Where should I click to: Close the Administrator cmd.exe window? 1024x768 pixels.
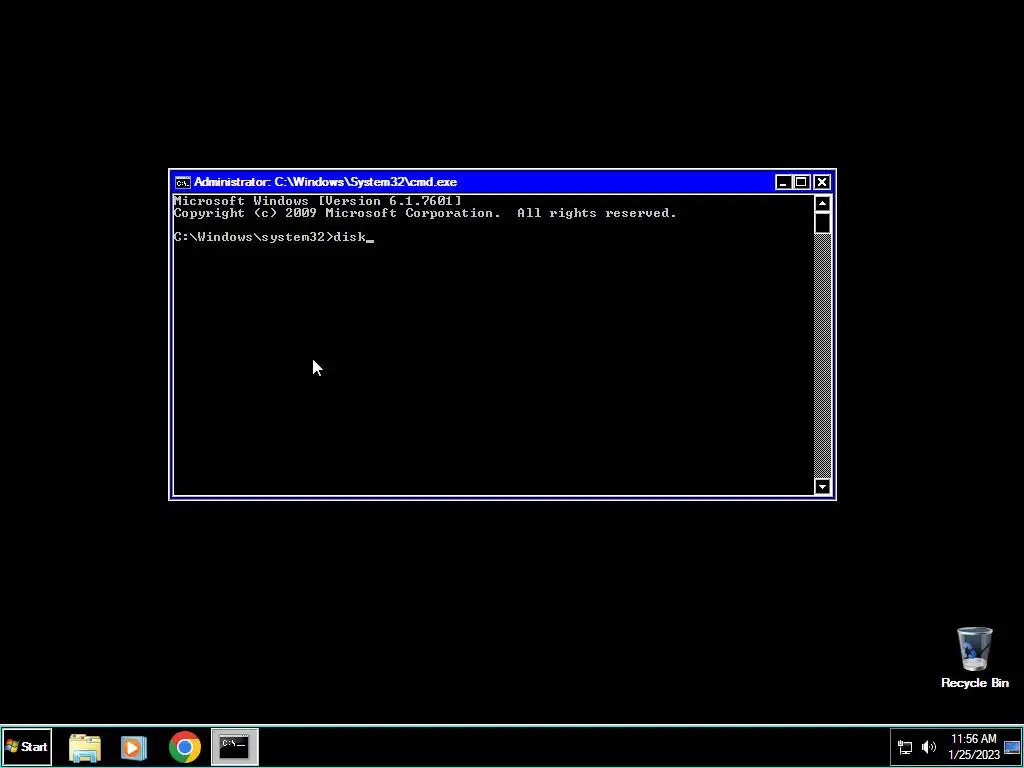point(822,182)
